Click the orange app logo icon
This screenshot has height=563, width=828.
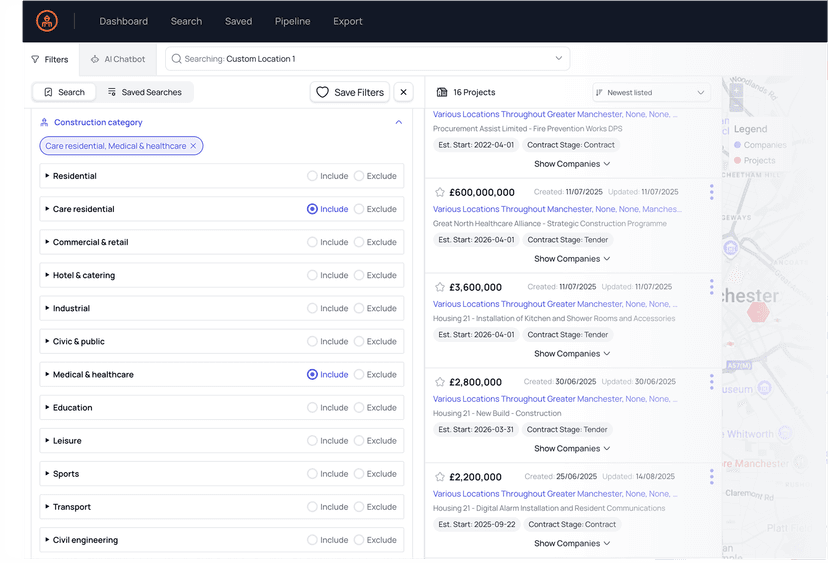(47, 21)
